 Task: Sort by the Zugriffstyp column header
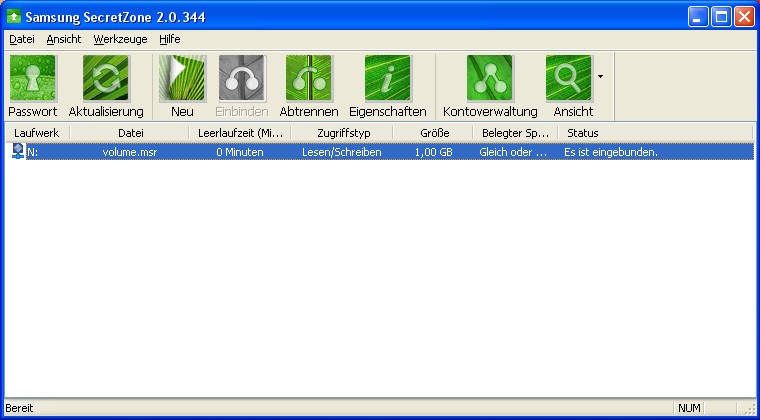[343, 133]
